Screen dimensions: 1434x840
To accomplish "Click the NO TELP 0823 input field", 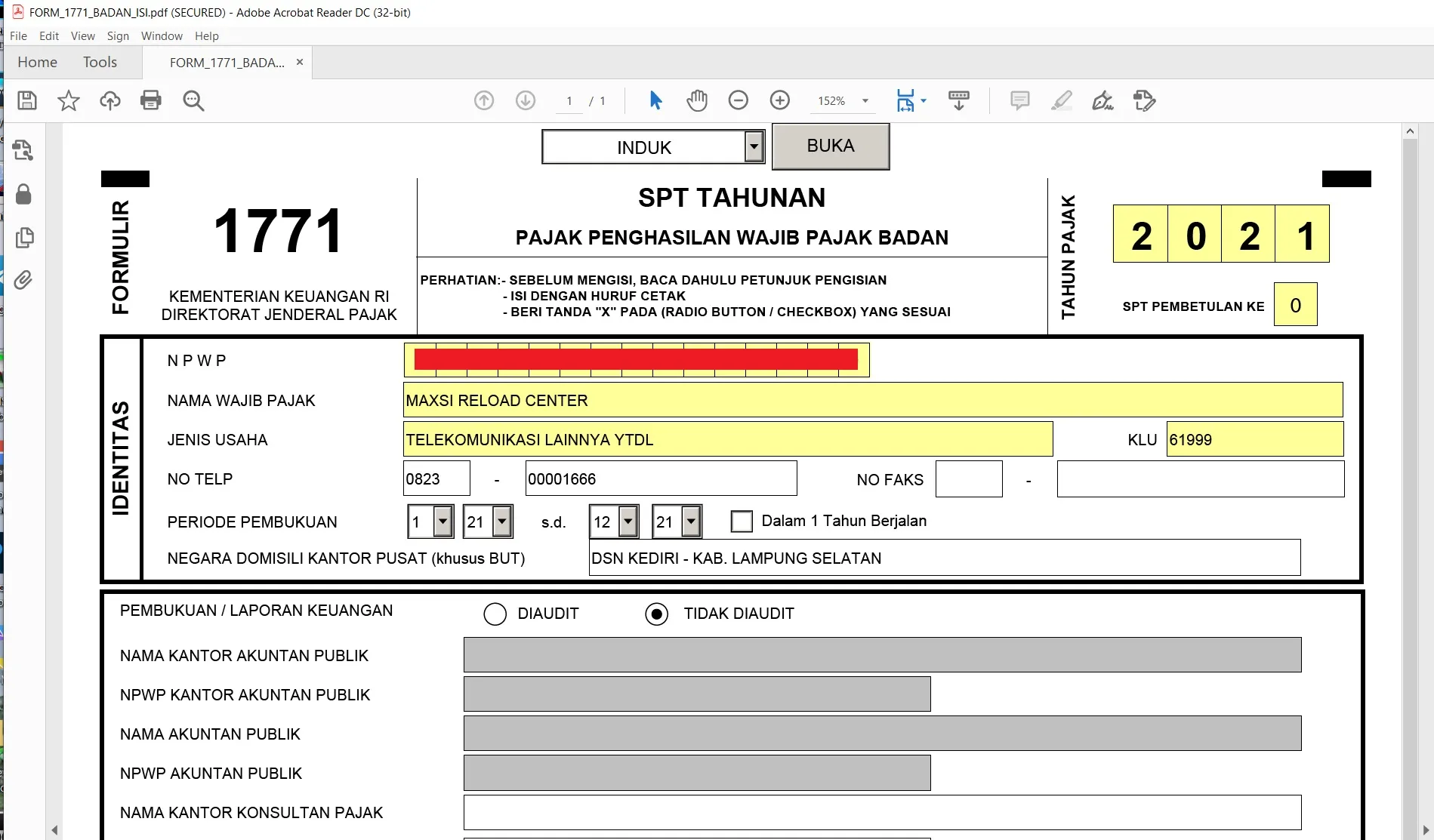I will [436, 478].
